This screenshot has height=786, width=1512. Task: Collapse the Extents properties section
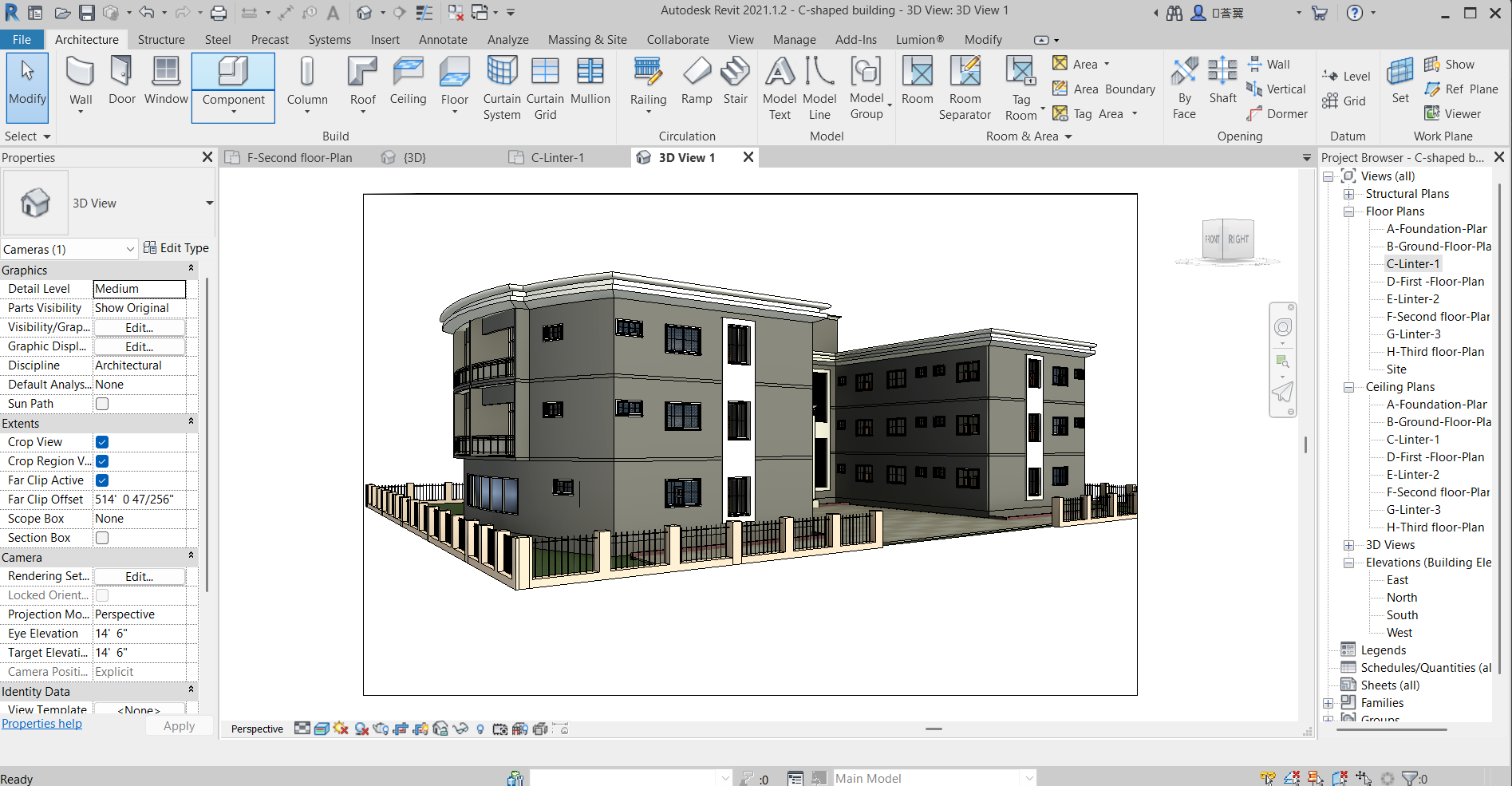pos(191,423)
